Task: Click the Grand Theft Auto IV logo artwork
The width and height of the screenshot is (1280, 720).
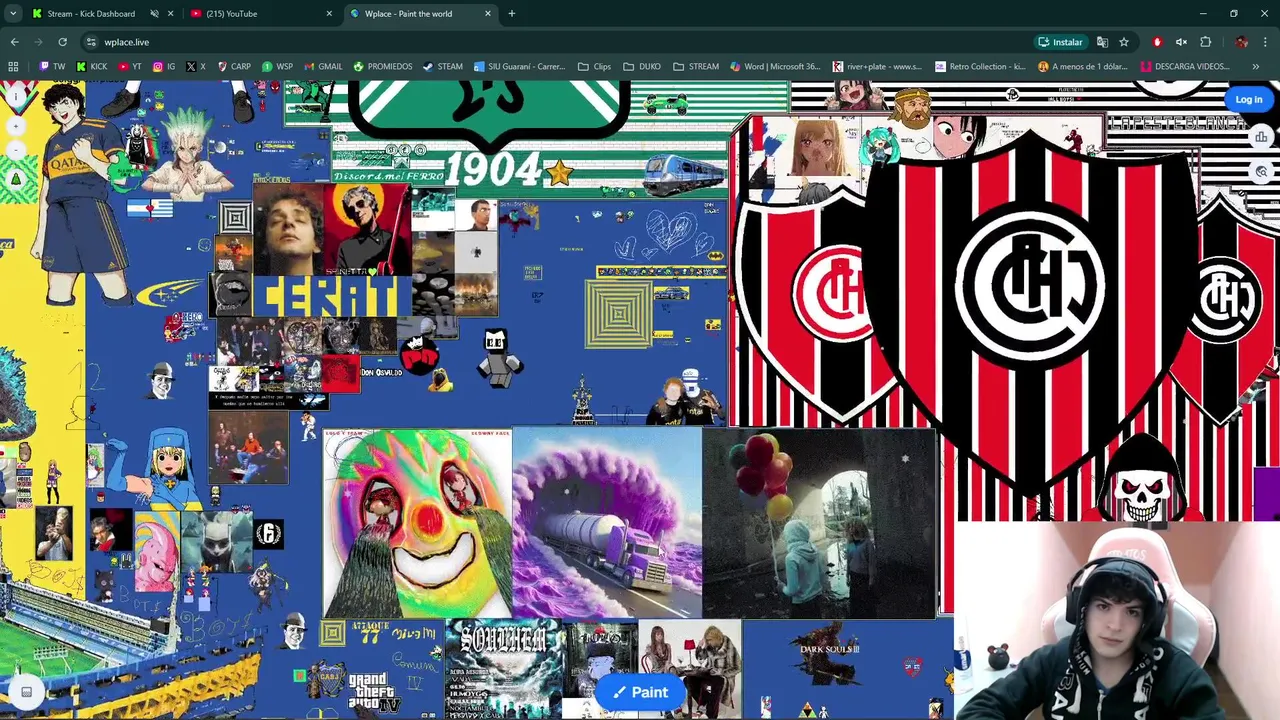Action: pyautogui.click(x=373, y=692)
